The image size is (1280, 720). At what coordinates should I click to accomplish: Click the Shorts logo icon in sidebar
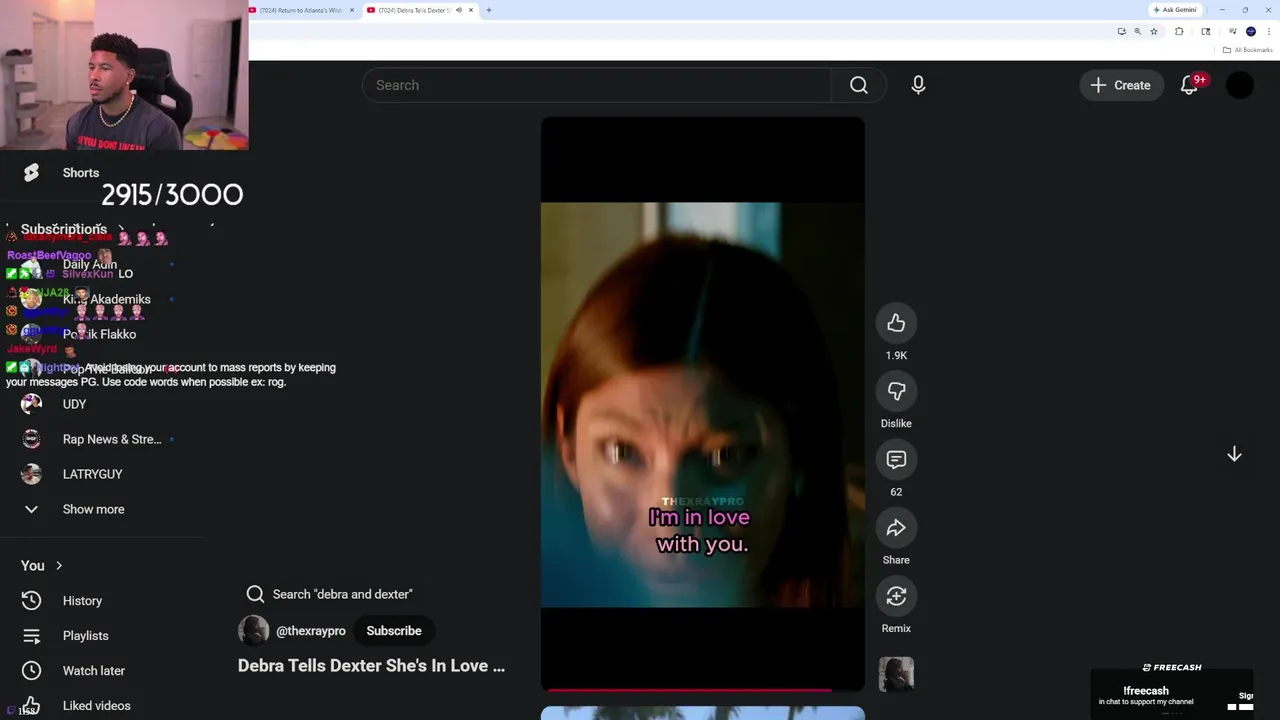(x=31, y=173)
